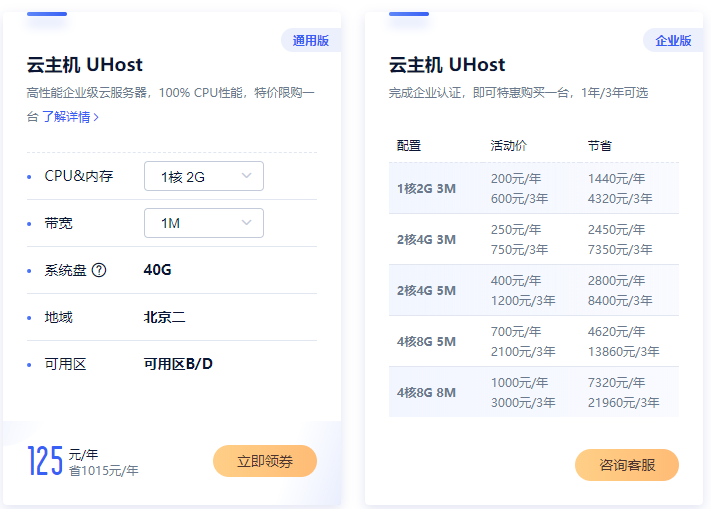Click the 可用区B/D value

[178, 364]
